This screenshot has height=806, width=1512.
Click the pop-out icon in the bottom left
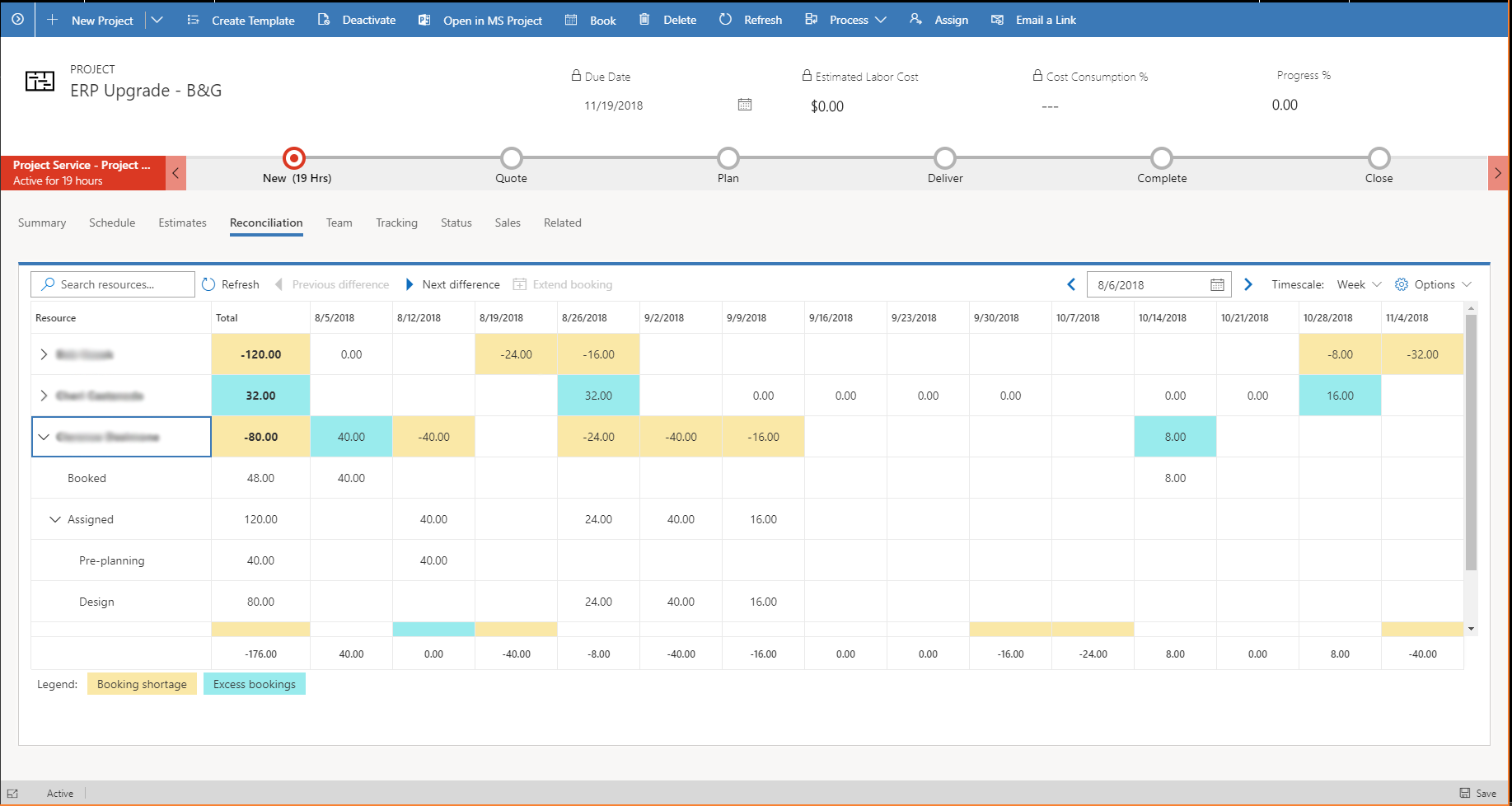pos(12,793)
